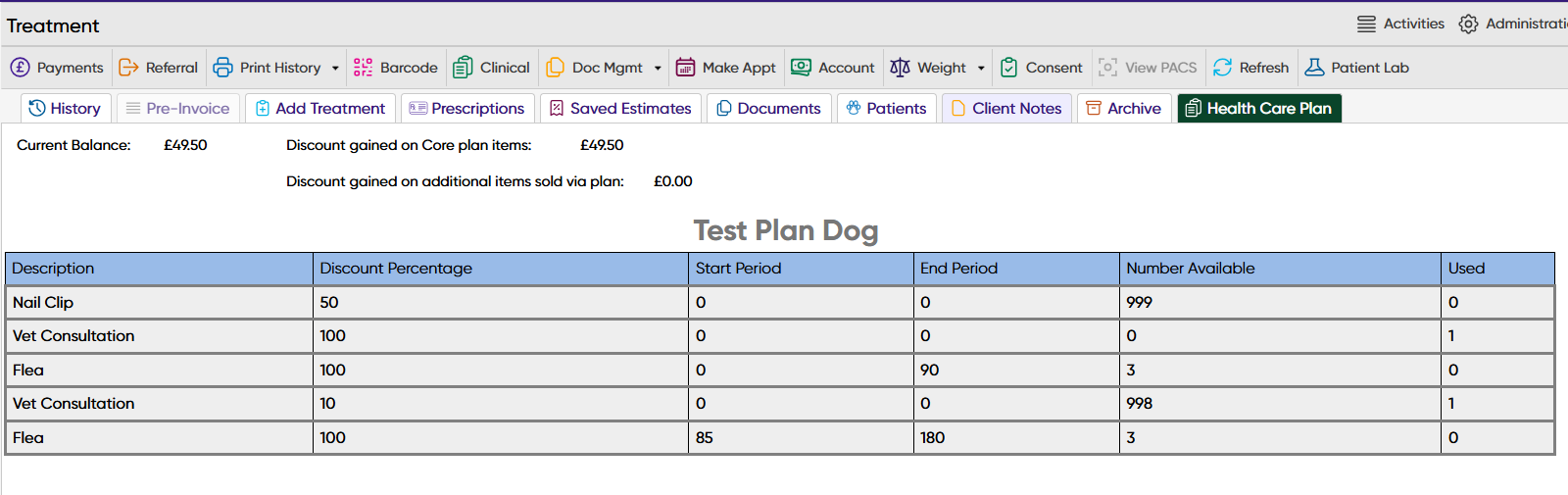Select the Client Notes tab
The height and width of the screenshot is (495, 1568).
click(x=1006, y=109)
